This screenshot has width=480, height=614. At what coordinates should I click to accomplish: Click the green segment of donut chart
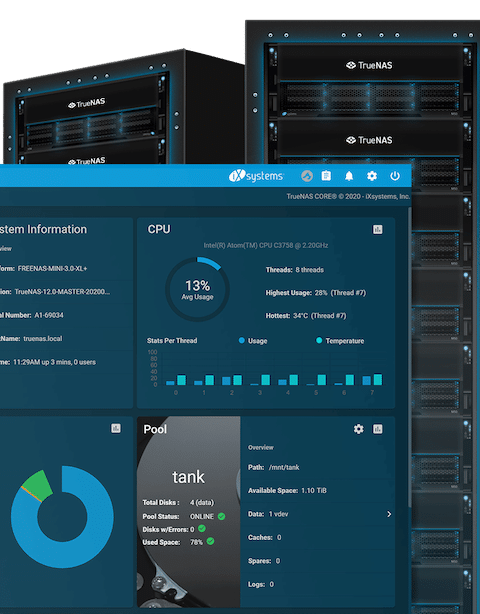pyautogui.click(x=38, y=485)
